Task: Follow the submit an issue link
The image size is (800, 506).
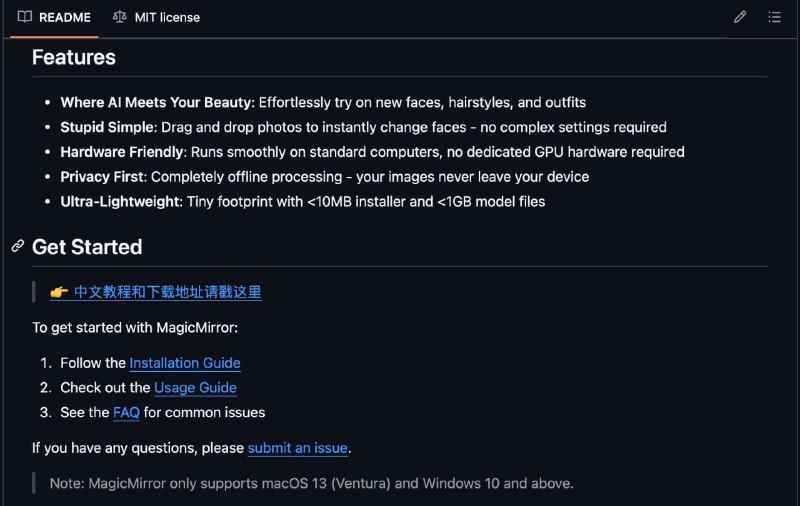Action: tap(297, 448)
